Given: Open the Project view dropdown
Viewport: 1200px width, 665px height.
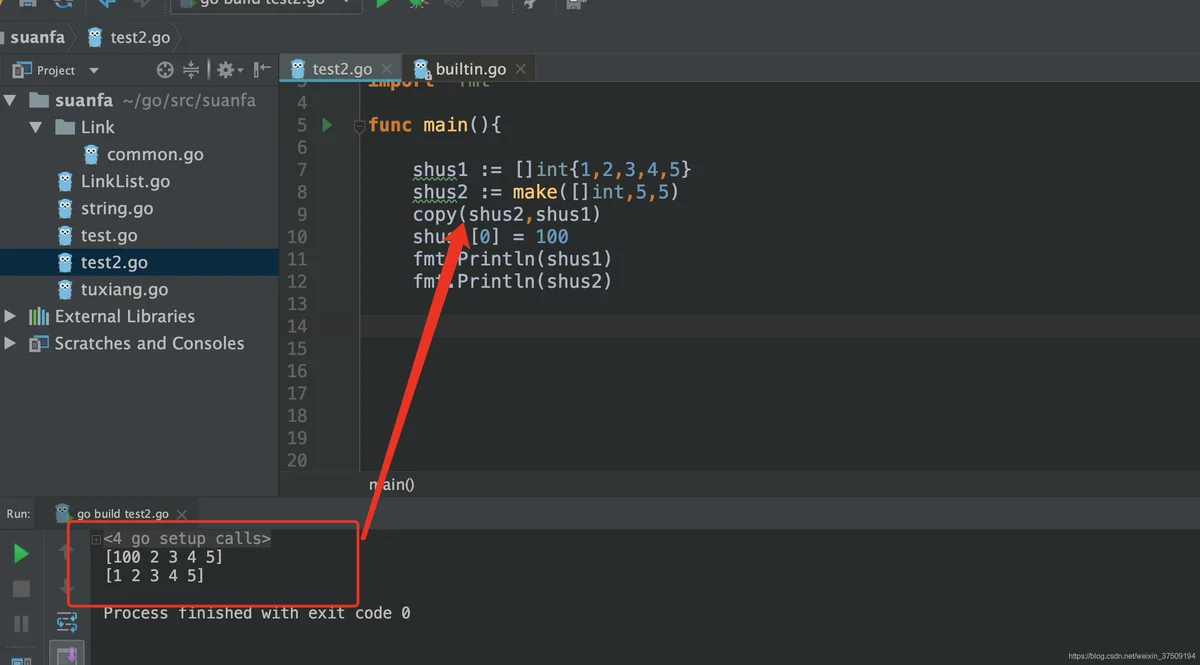Looking at the screenshot, I should (x=94, y=70).
